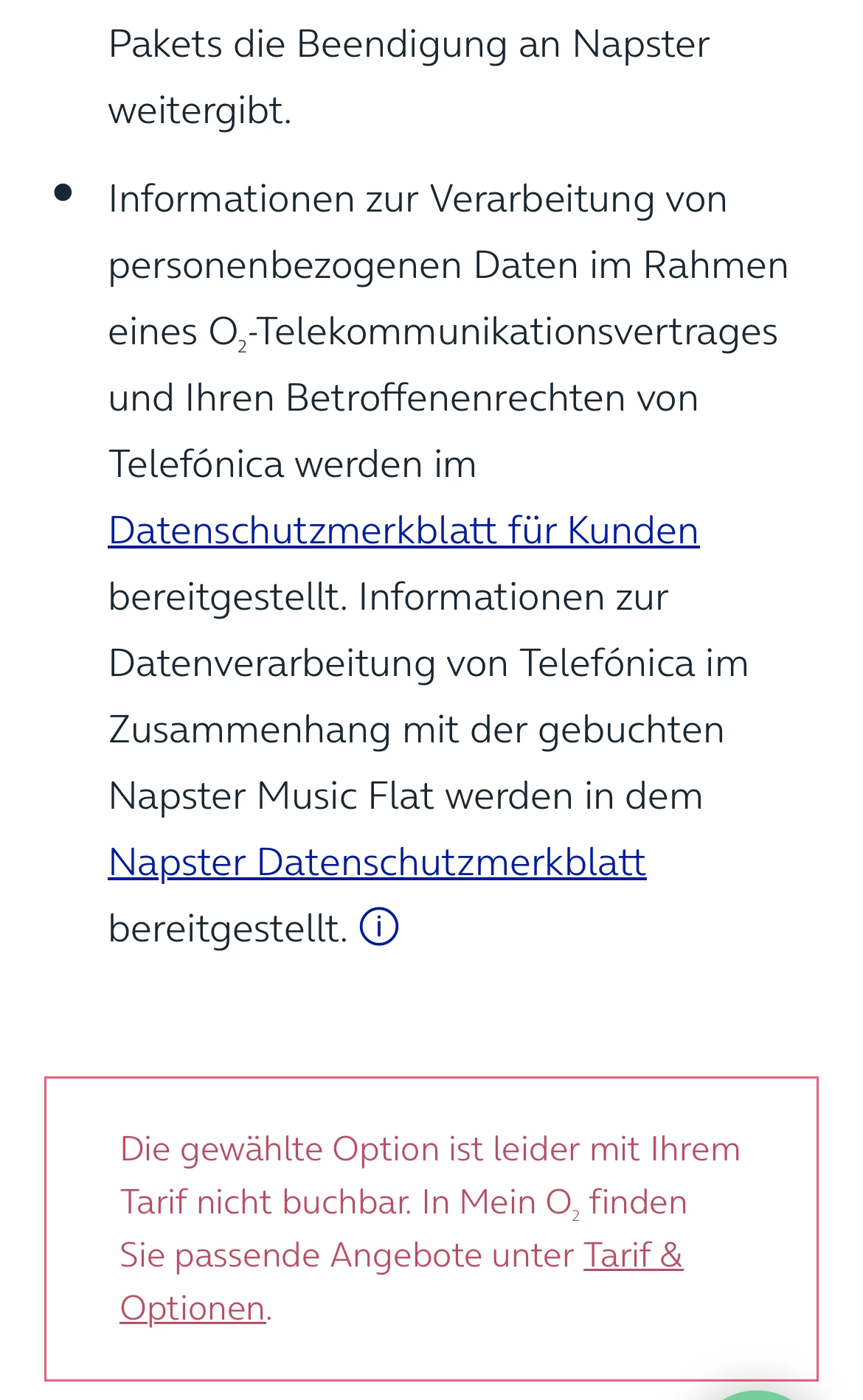Tap 'Datenverarbeitung von Telefónica im' line
The width and height of the screenshot is (863, 1400).
pos(428,664)
